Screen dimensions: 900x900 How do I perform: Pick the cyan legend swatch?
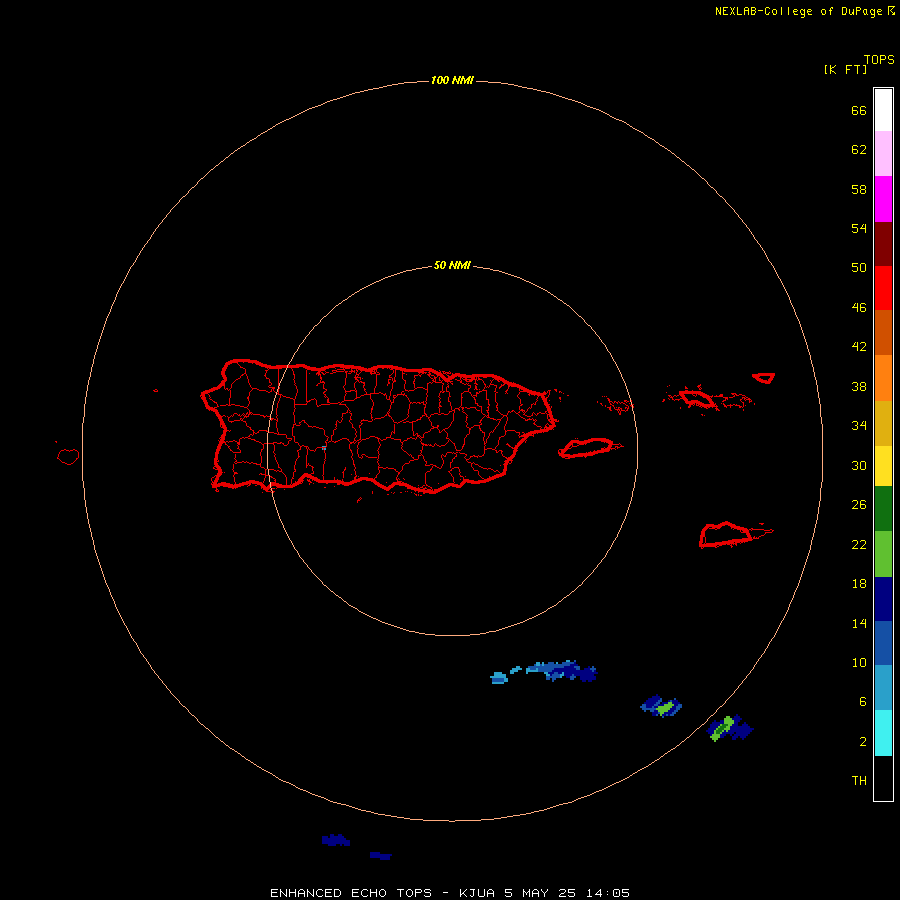pyautogui.click(x=883, y=733)
